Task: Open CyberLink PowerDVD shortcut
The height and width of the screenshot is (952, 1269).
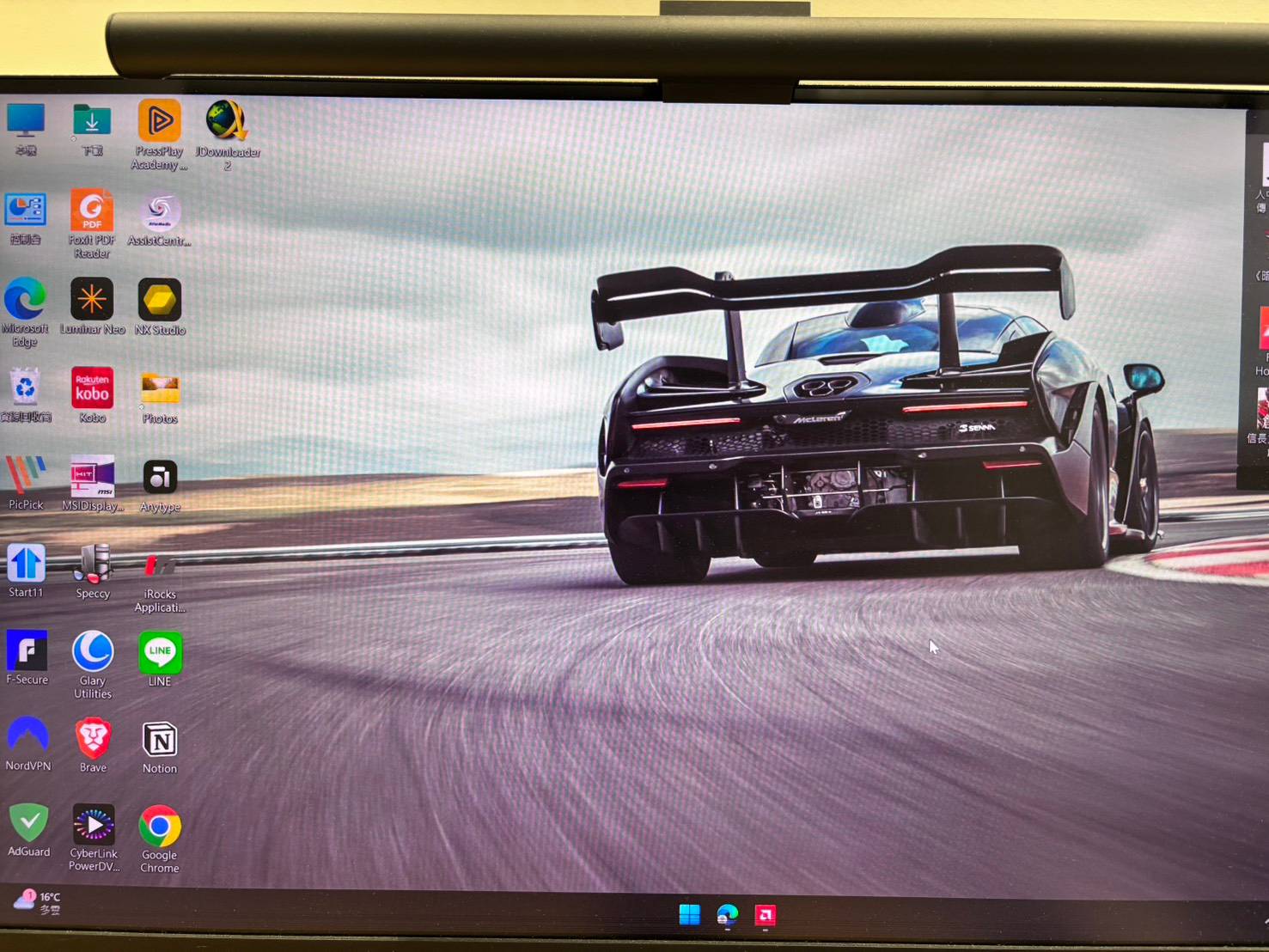Action: 94,827
